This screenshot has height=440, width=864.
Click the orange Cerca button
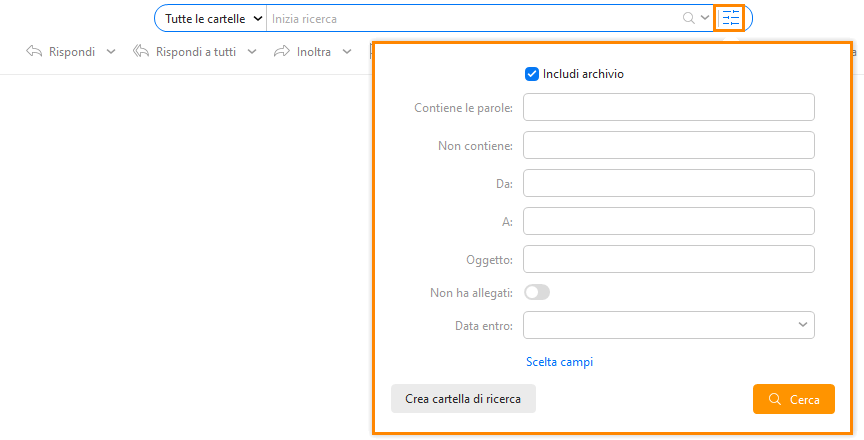pos(794,399)
